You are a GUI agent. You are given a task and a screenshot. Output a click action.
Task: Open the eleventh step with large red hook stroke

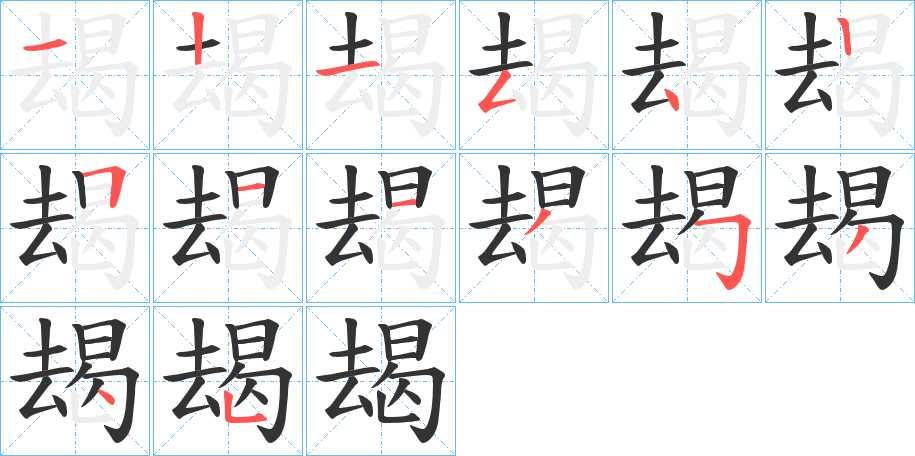(x=687, y=228)
